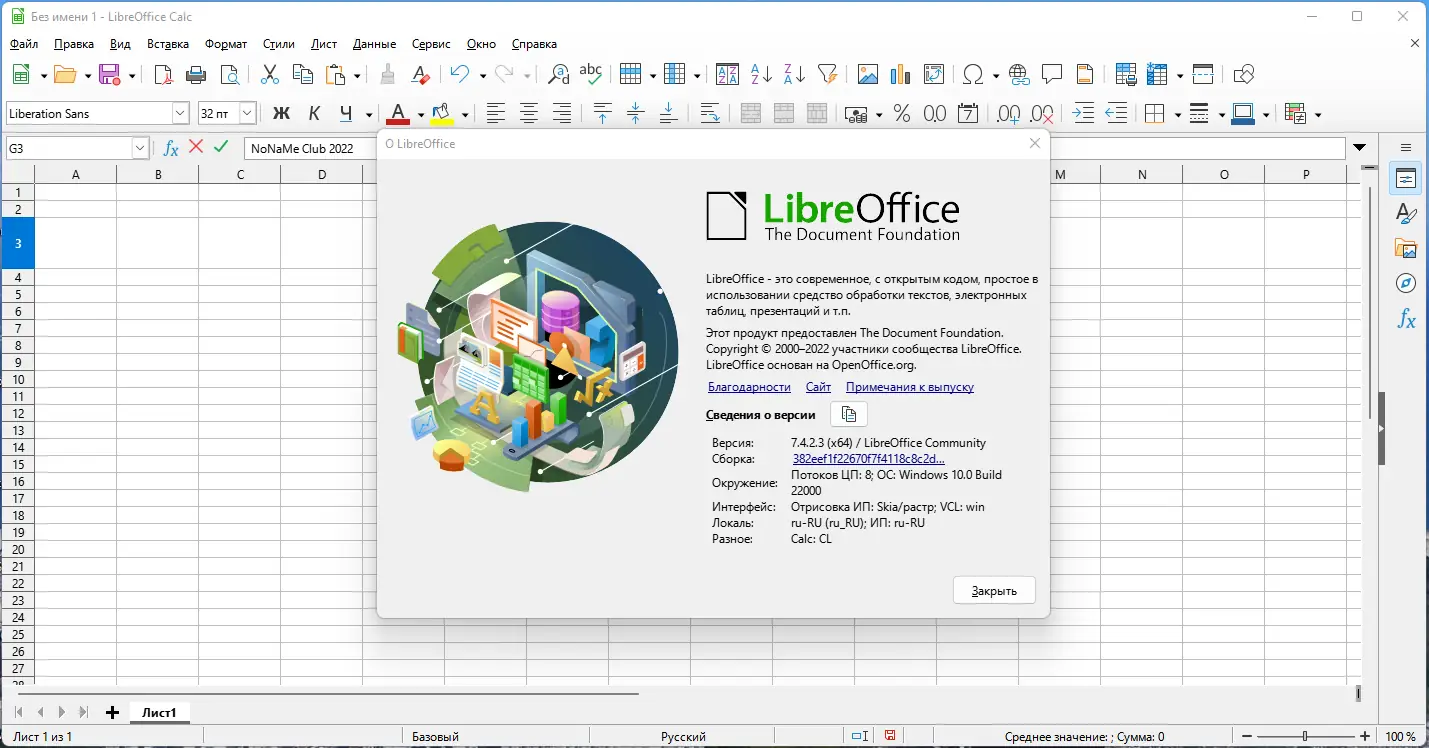Export directly as PDF
This screenshot has width=1429, height=748.
tap(163, 74)
